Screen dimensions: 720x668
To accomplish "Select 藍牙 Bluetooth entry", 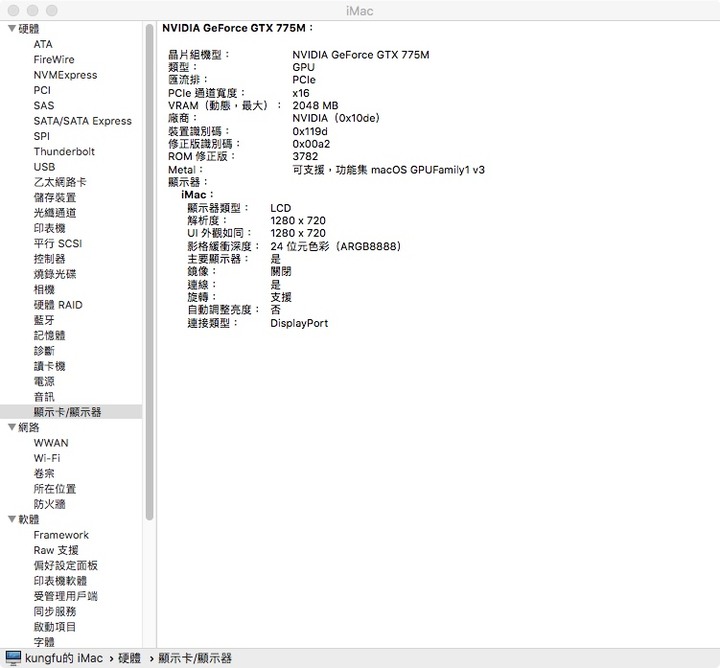I will [44, 320].
